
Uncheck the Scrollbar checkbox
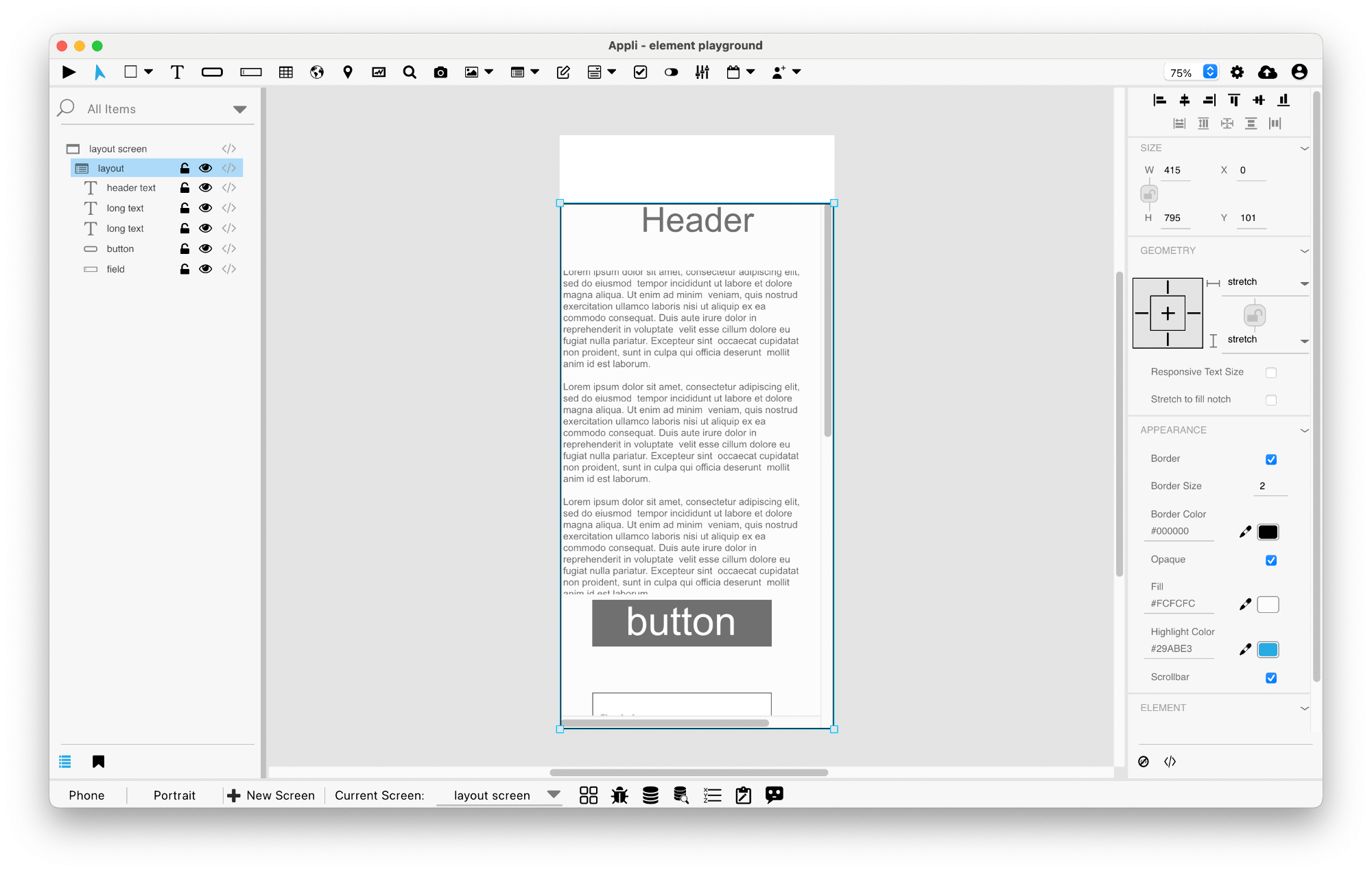point(1270,678)
